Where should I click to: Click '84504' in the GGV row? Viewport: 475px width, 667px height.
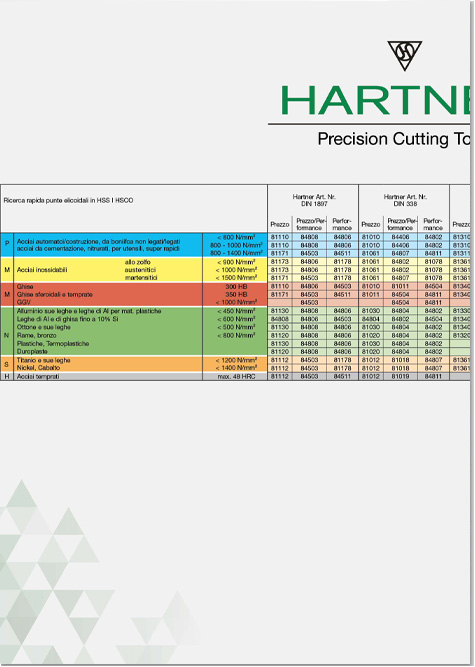pyautogui.click(x=400, y=302)
